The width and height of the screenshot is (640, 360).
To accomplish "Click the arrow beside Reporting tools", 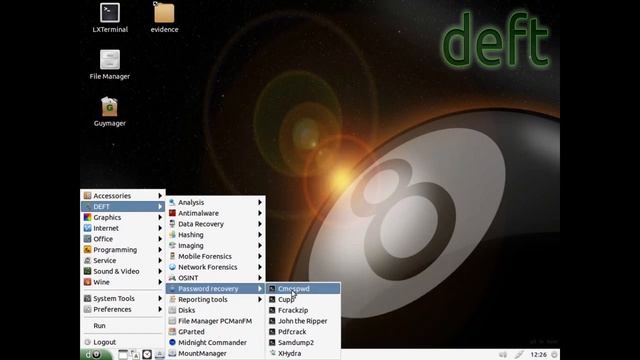I will [260, 300].
